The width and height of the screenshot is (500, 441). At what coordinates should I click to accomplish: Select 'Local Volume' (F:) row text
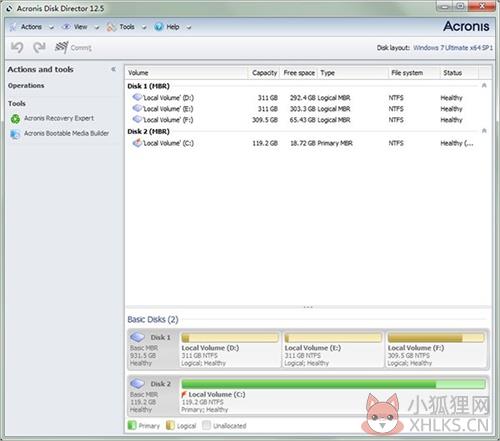[x=168, y=120]
